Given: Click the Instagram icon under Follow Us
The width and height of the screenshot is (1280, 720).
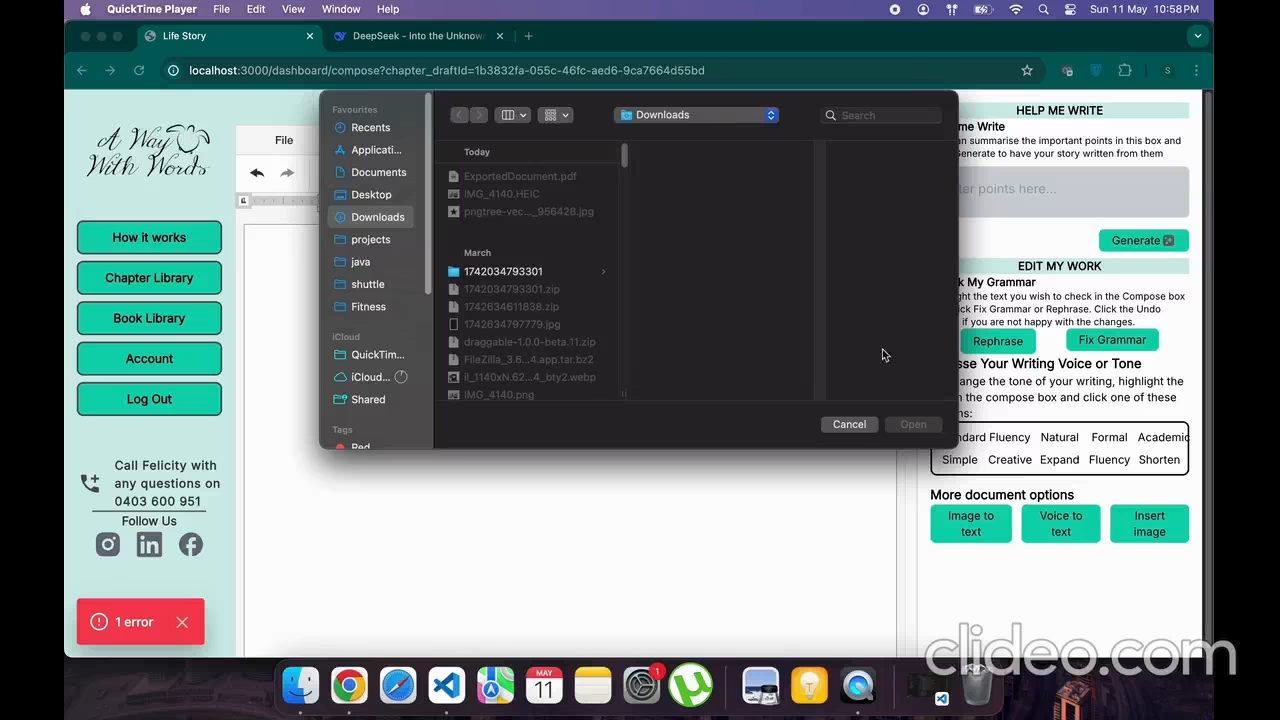Looking at the screenshot, I should tap(108, 545).
